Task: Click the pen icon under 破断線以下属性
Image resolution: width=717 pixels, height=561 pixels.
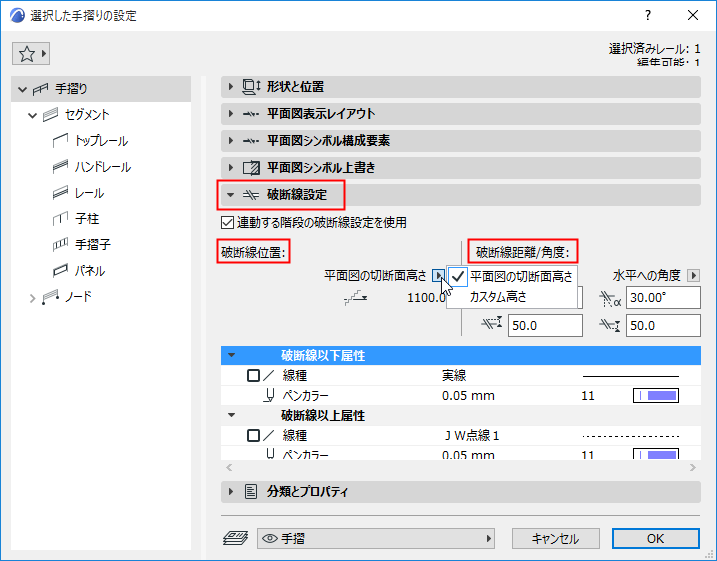Action: coord(270,395)
